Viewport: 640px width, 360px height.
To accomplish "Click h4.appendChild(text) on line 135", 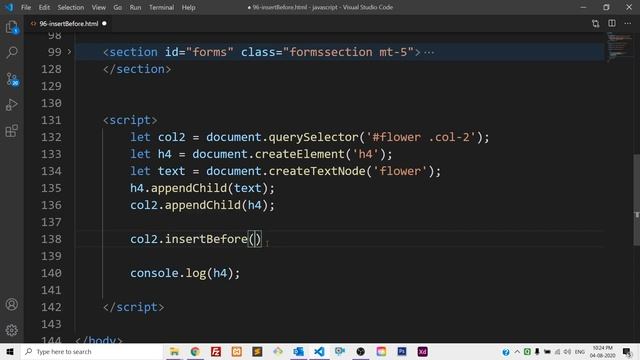I will point(202,188).
